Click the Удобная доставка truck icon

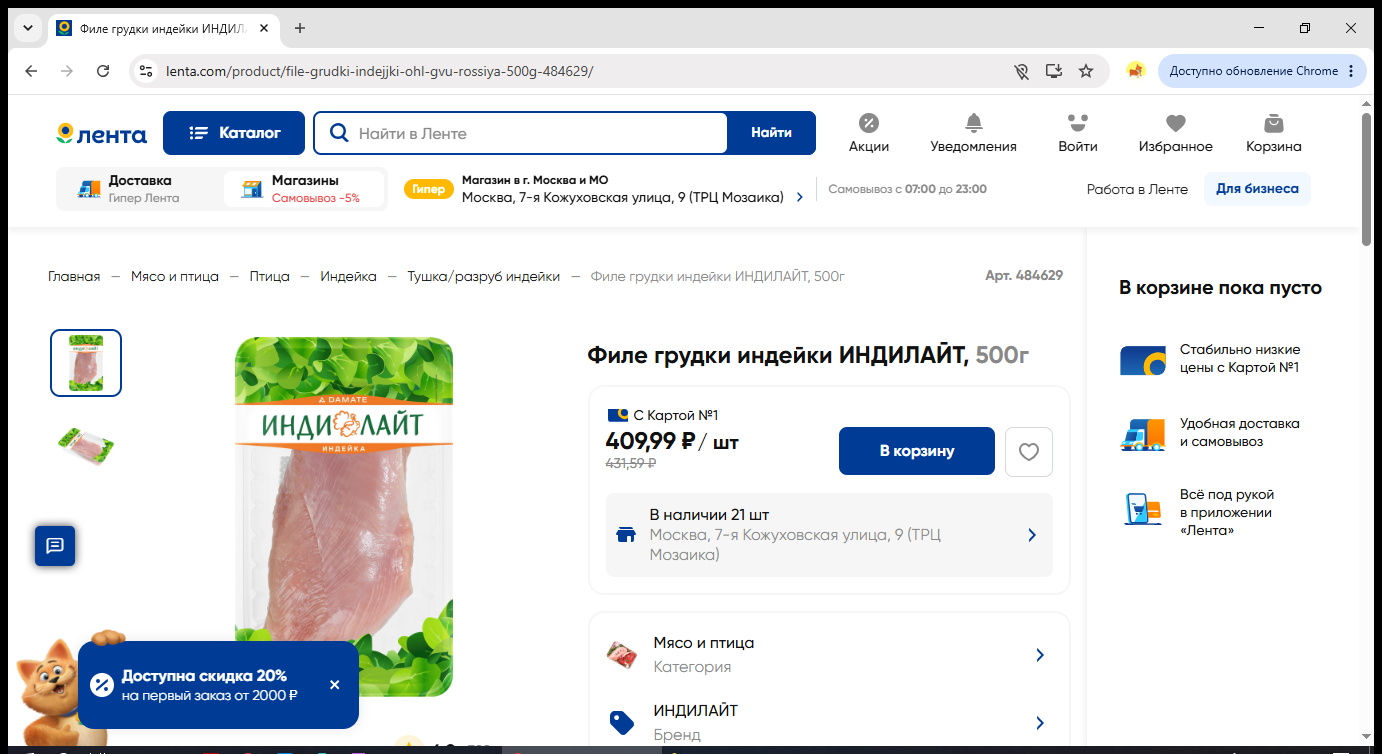1142,434
